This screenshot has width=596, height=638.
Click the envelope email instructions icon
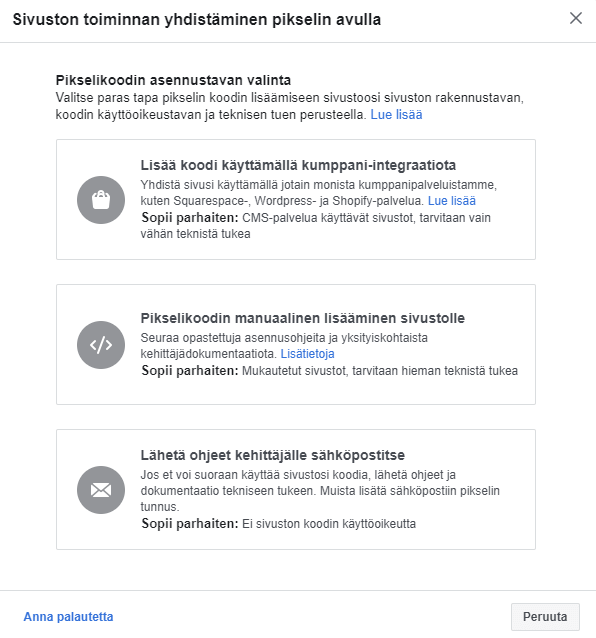[x=101, y=489]
